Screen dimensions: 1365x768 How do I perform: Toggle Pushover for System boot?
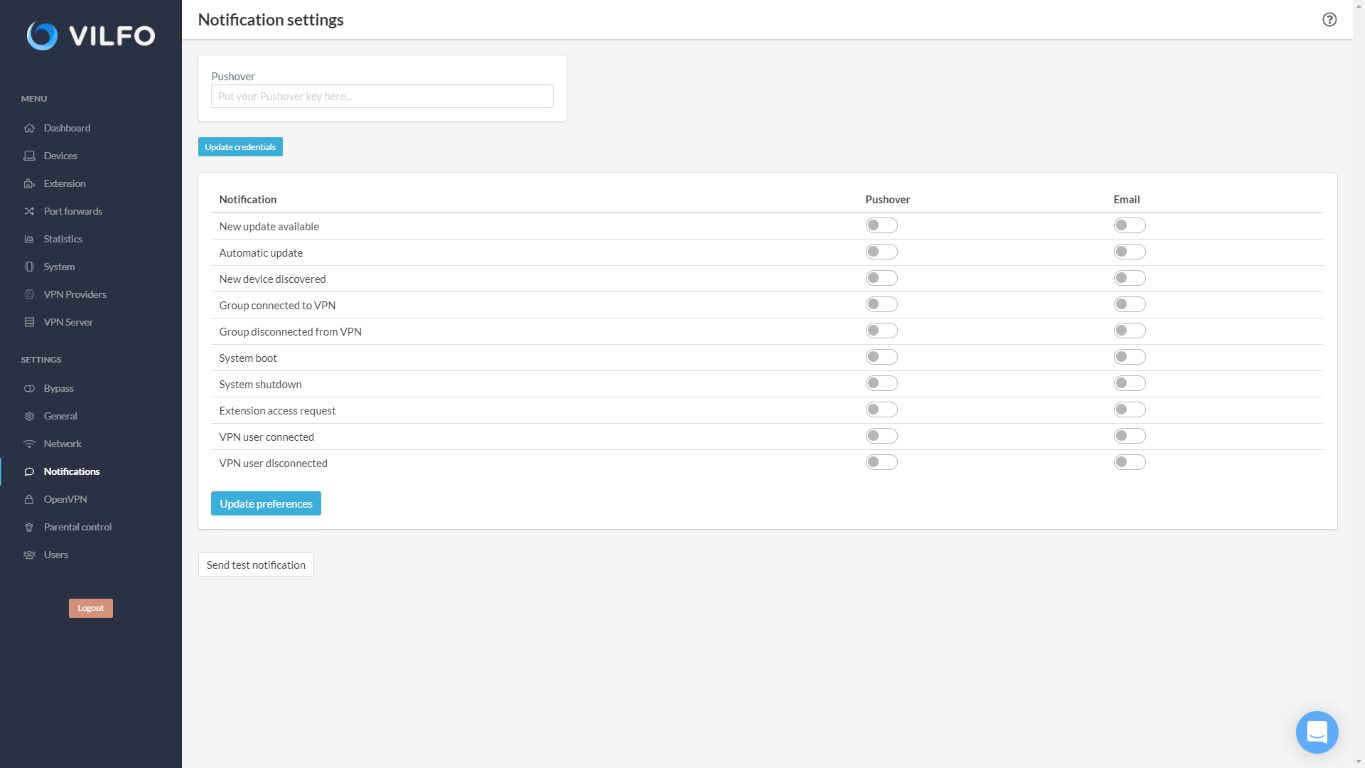pyautogui.click(x=882, y=357)
